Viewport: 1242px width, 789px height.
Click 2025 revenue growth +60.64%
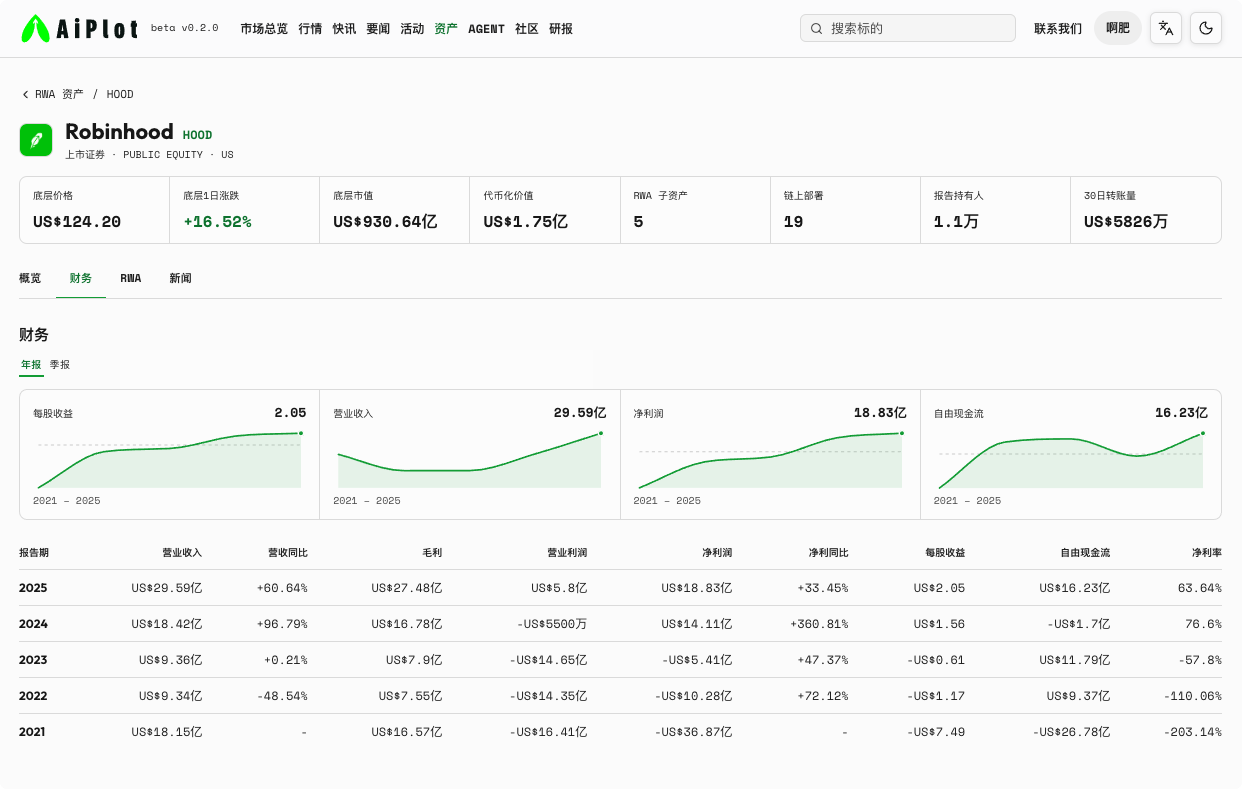(282, 588)
